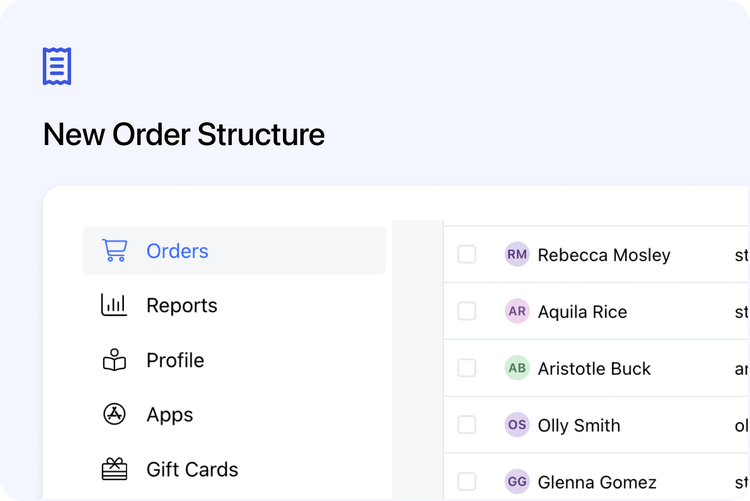
Task: Click the name Olly Smith
Action: coord(579,425)
